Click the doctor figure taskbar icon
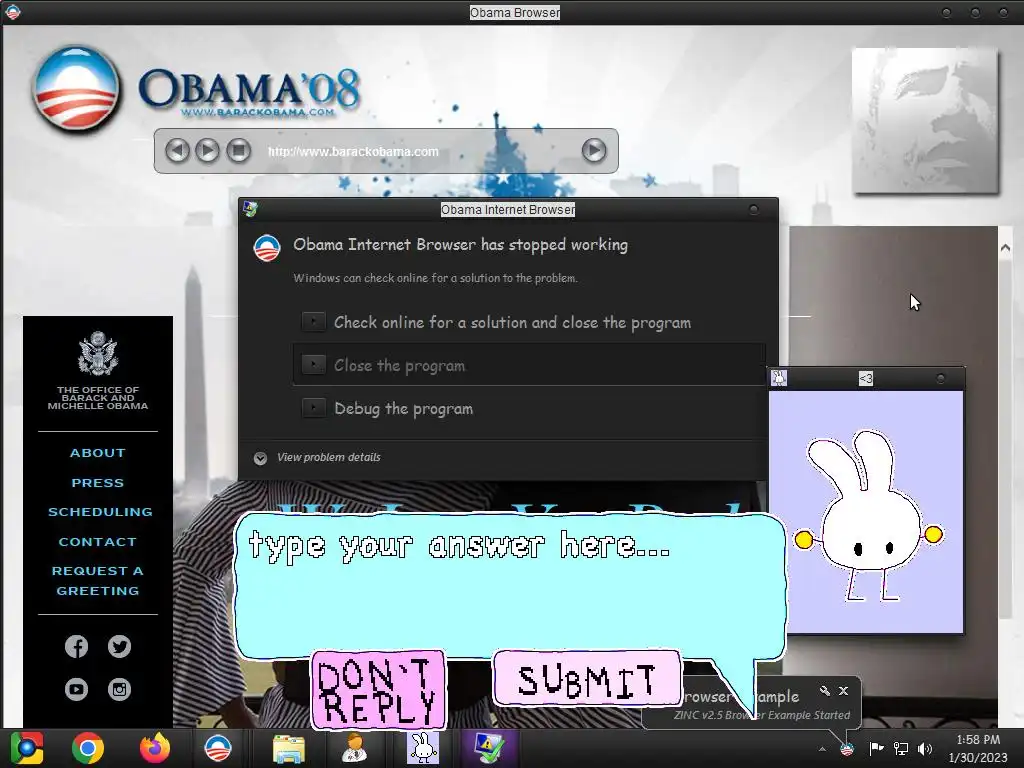 (355, 748)
